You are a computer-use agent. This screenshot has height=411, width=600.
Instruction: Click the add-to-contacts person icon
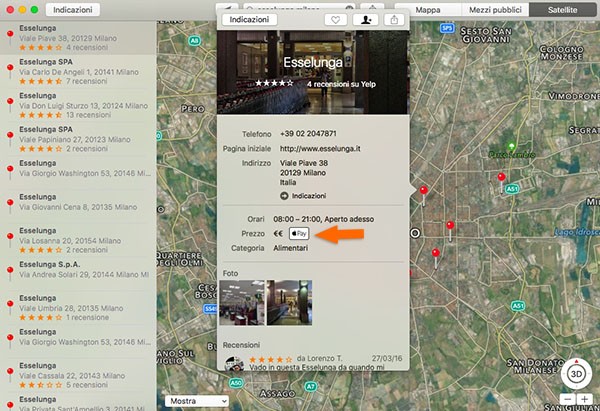(x=365, y=20)
